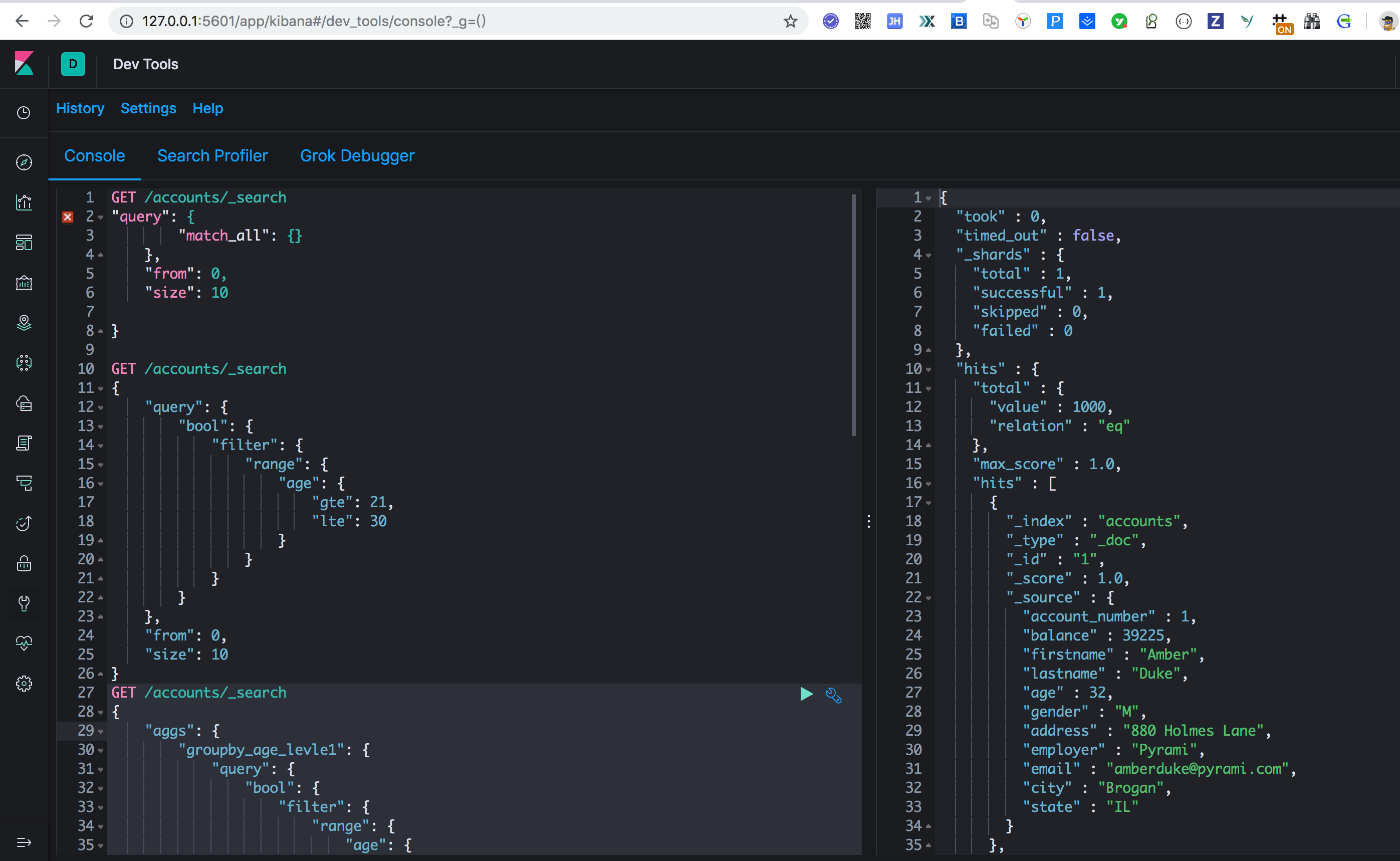Open Management gear icon in sidebar
Screen dimensions: 1400x861
click(x=24, y=683)
